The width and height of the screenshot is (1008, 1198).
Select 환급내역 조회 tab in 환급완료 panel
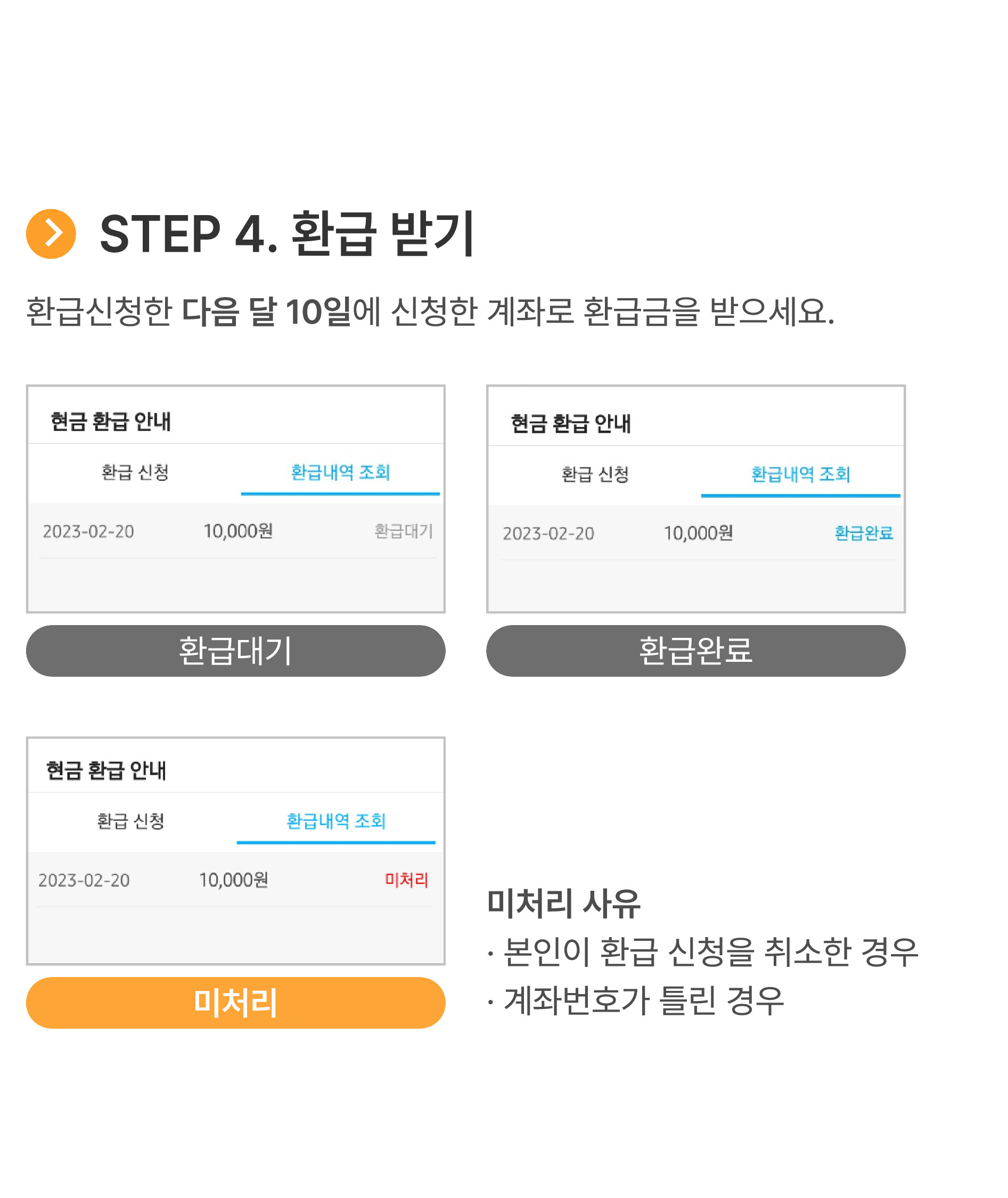(x=800, y=474)
